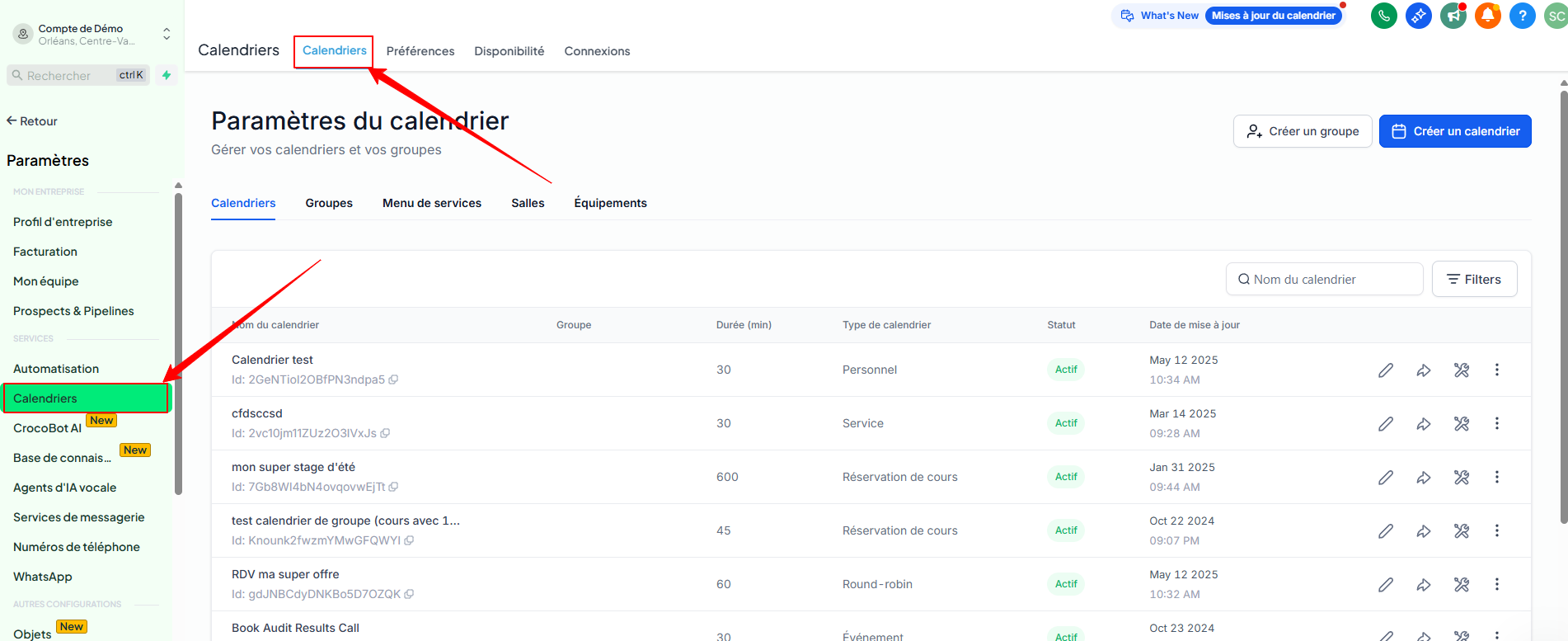Click the Créer un calendrier button
The height and width of the screenshot is (641, 1568).
click(x=1455, y=131)
